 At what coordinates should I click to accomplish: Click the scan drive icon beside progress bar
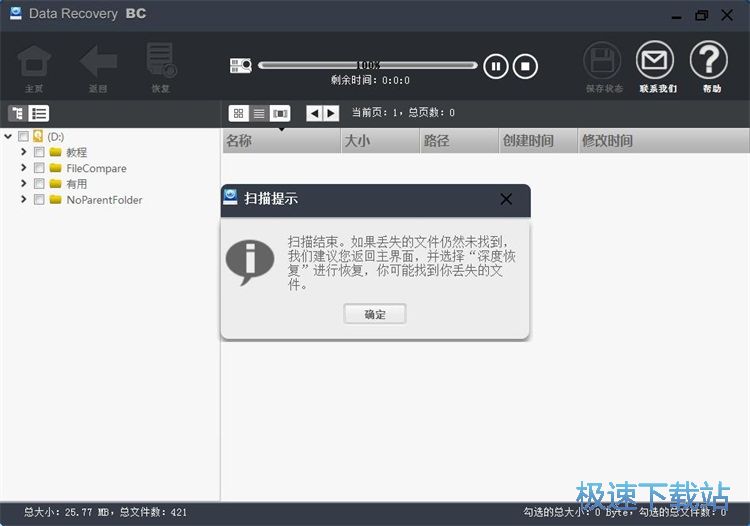point(241,66)
